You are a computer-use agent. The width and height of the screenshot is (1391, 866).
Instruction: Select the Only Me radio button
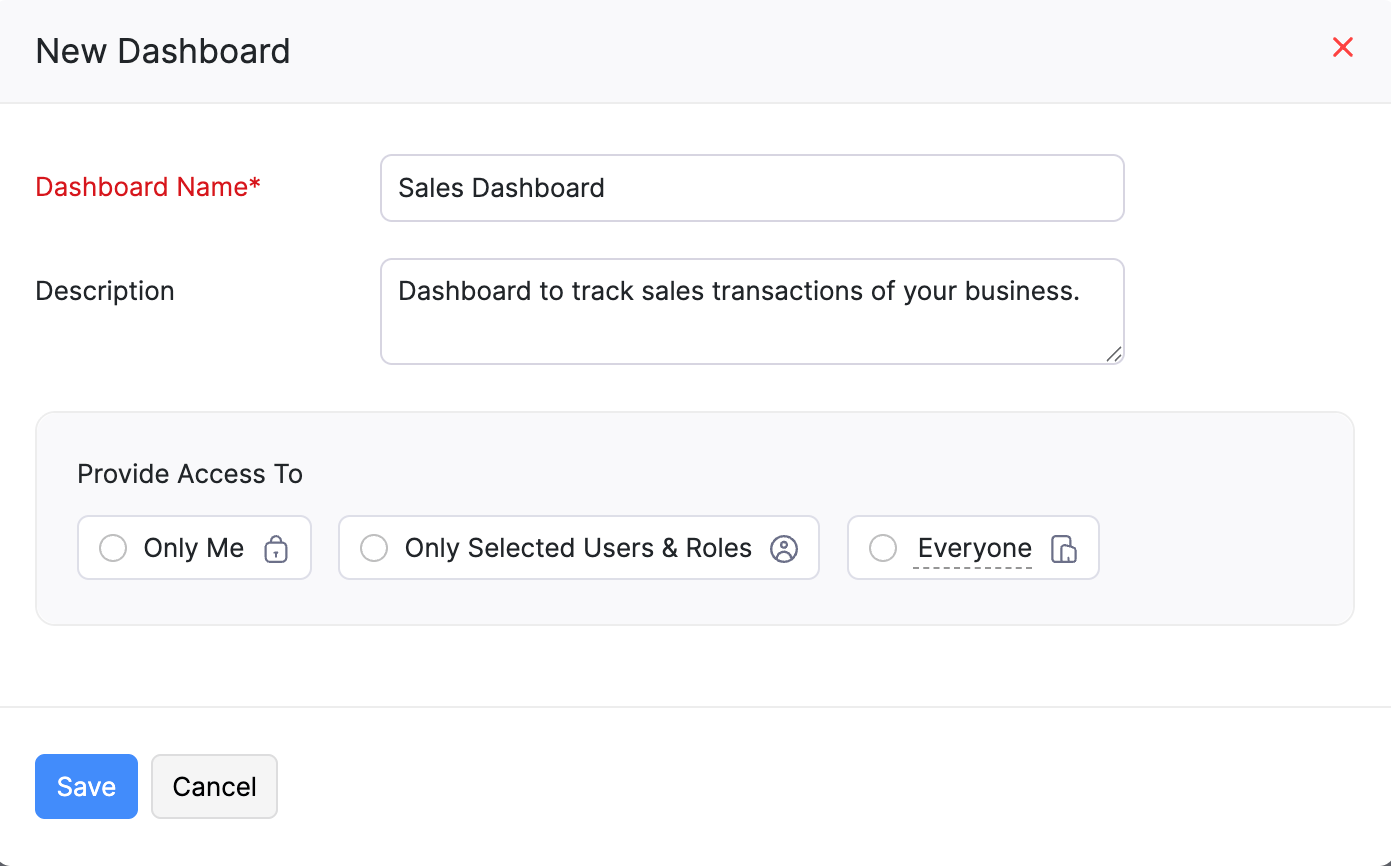tap(112, 547)
